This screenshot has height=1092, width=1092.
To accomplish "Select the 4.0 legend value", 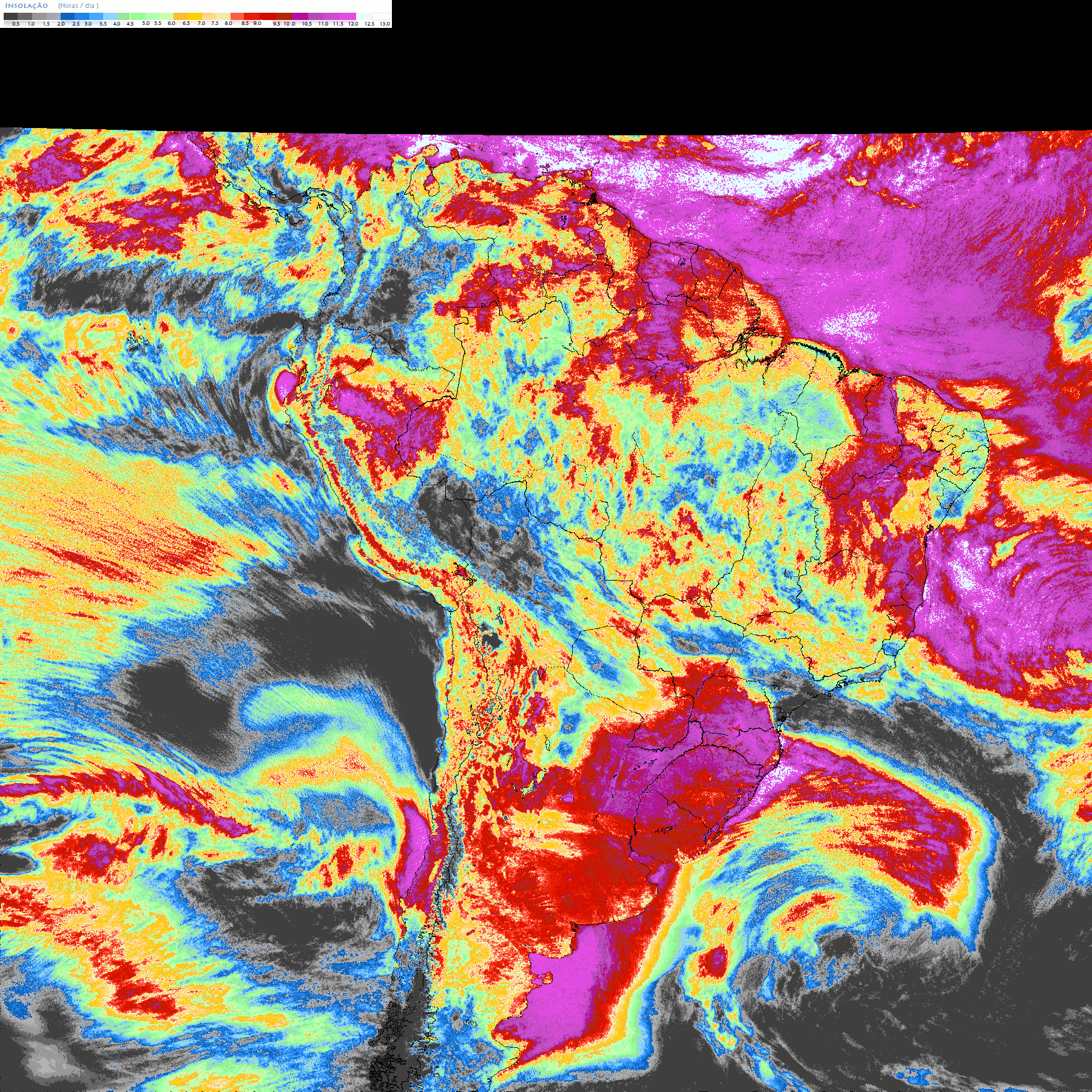I will [116, 24].
